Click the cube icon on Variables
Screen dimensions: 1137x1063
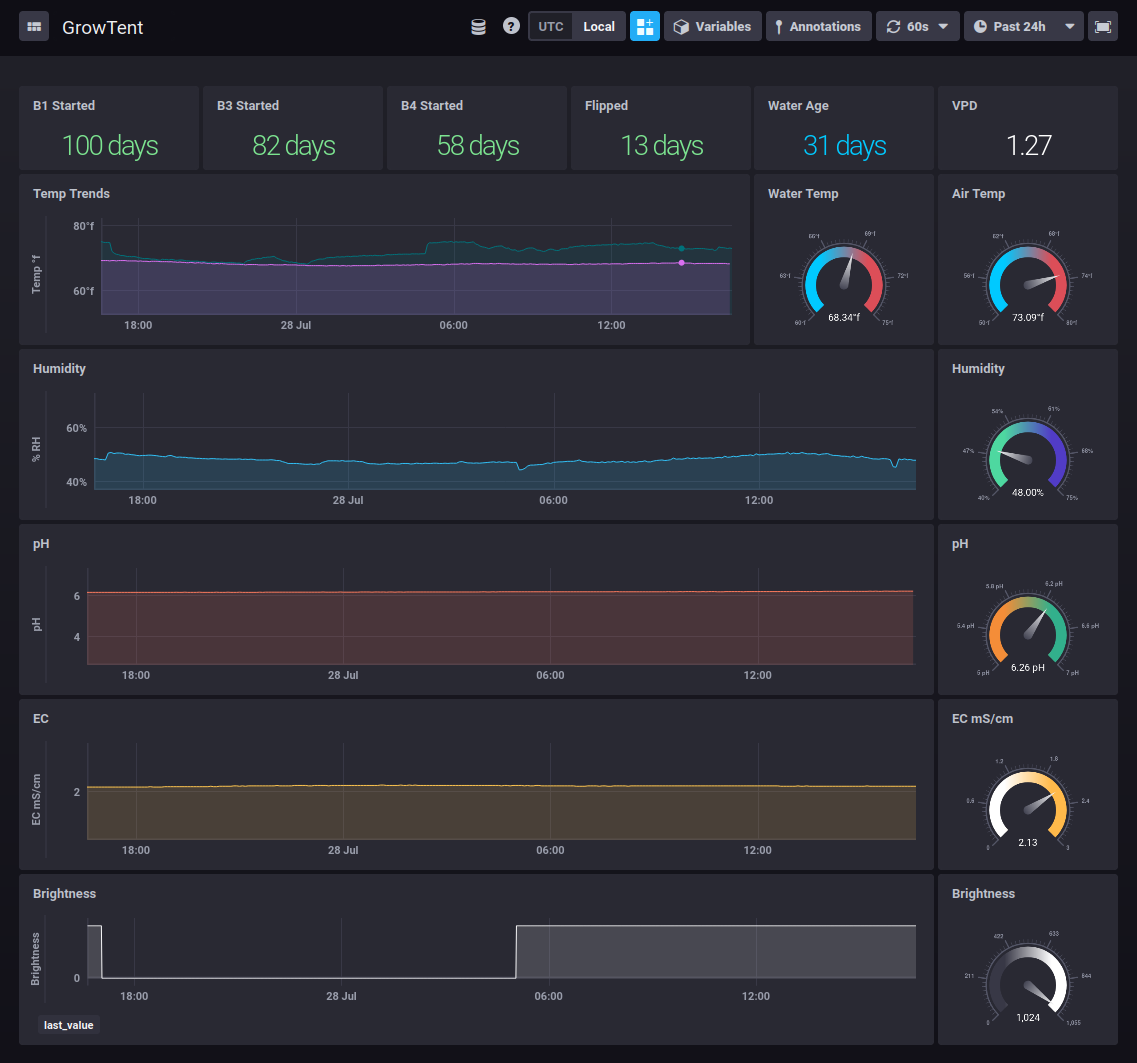pos(681,27)
